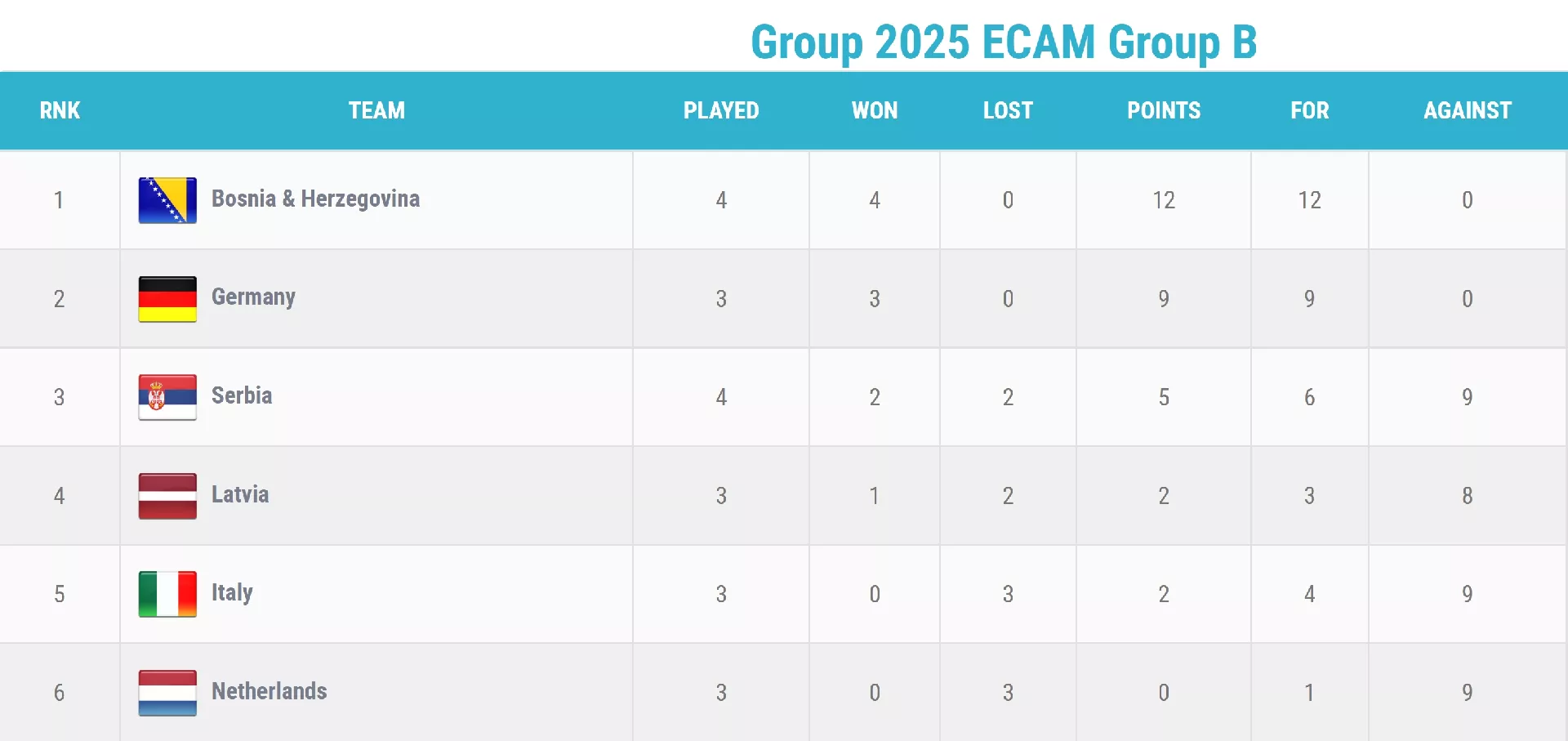This screenshot has width=1568, height=741.
Task: Click the Latvia flag icon
Action: pyautogui.click(x=167, y=496)
